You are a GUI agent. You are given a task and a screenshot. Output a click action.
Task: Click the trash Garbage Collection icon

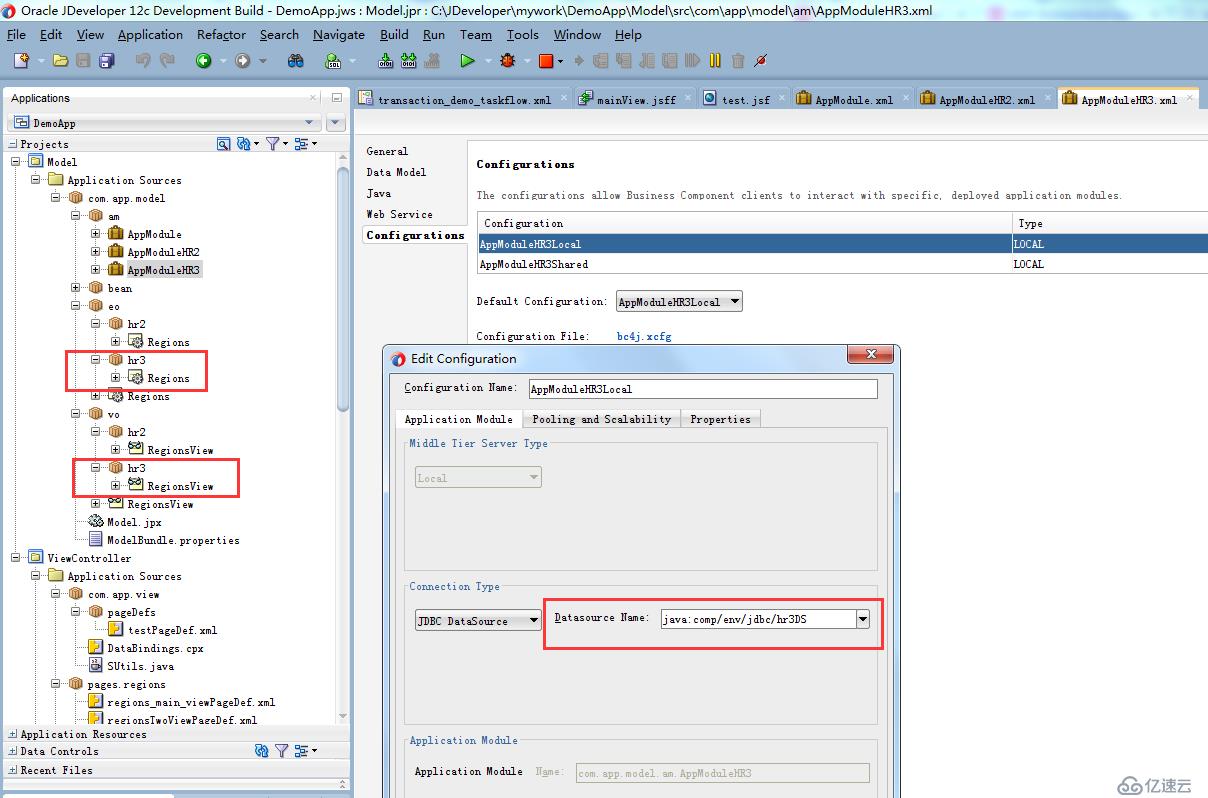pyautogui.click(x=738, y=61)
